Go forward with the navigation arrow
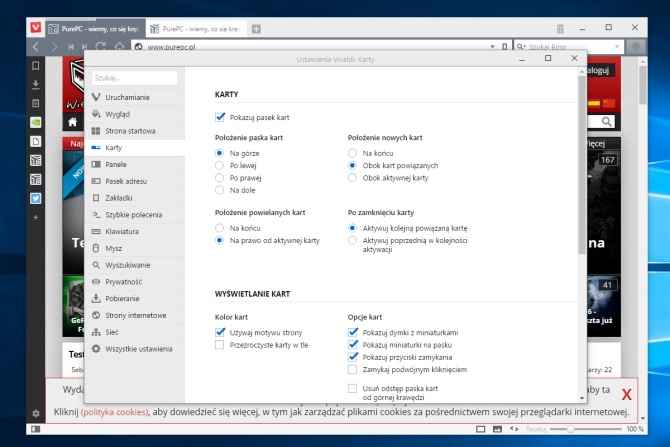Image resolution: width=670 pixels, height=447 pixels. point(54,47)
